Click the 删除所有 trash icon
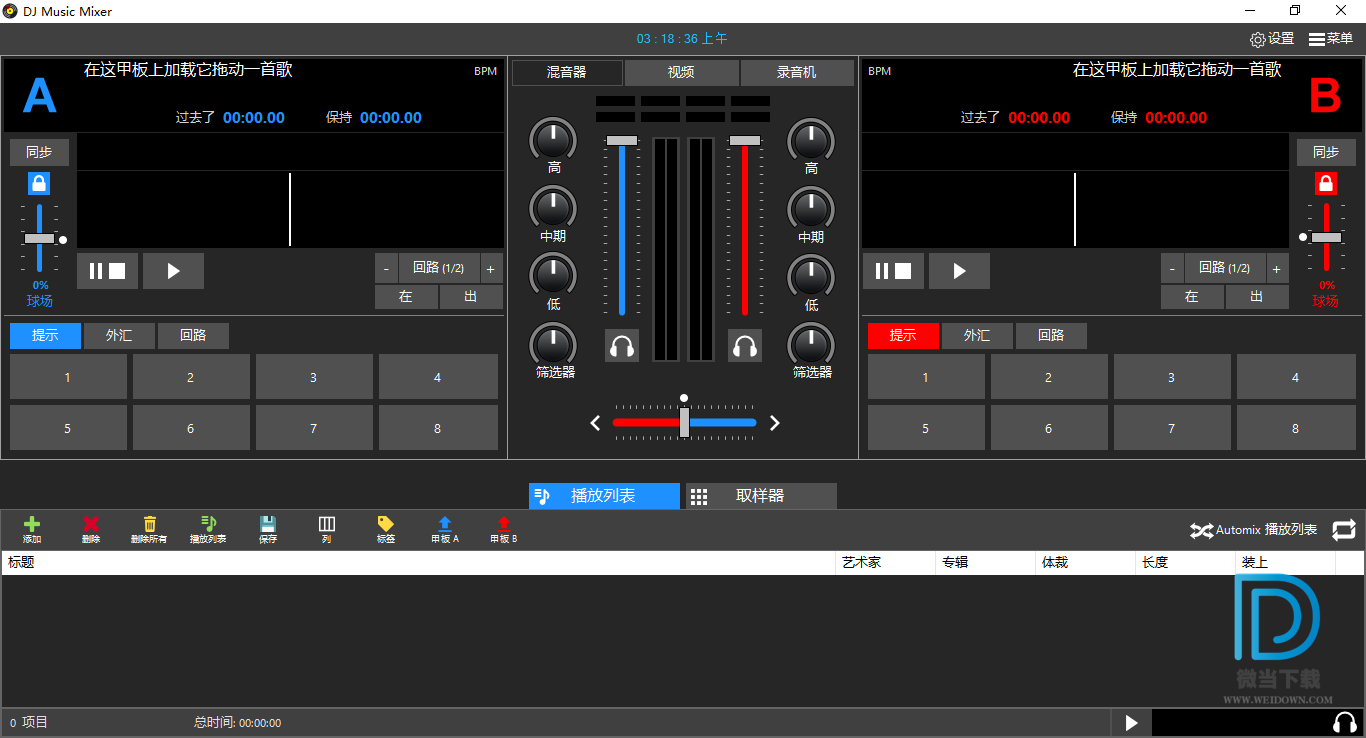This screenshot has height=738, width=1366. pyautogui.click(x=150, y=524)
